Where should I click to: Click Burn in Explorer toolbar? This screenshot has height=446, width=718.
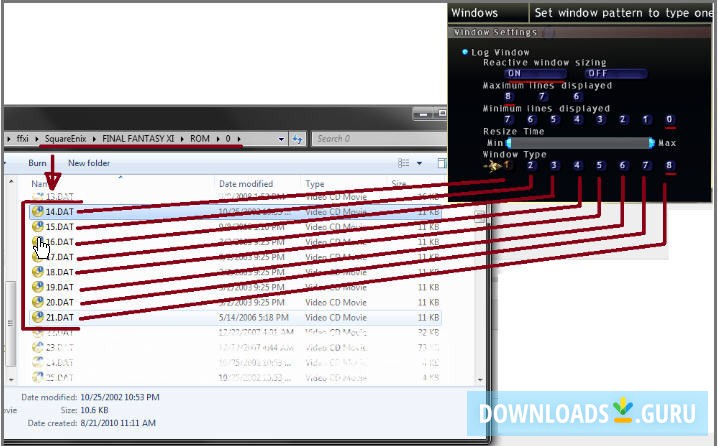click(37, 163)
